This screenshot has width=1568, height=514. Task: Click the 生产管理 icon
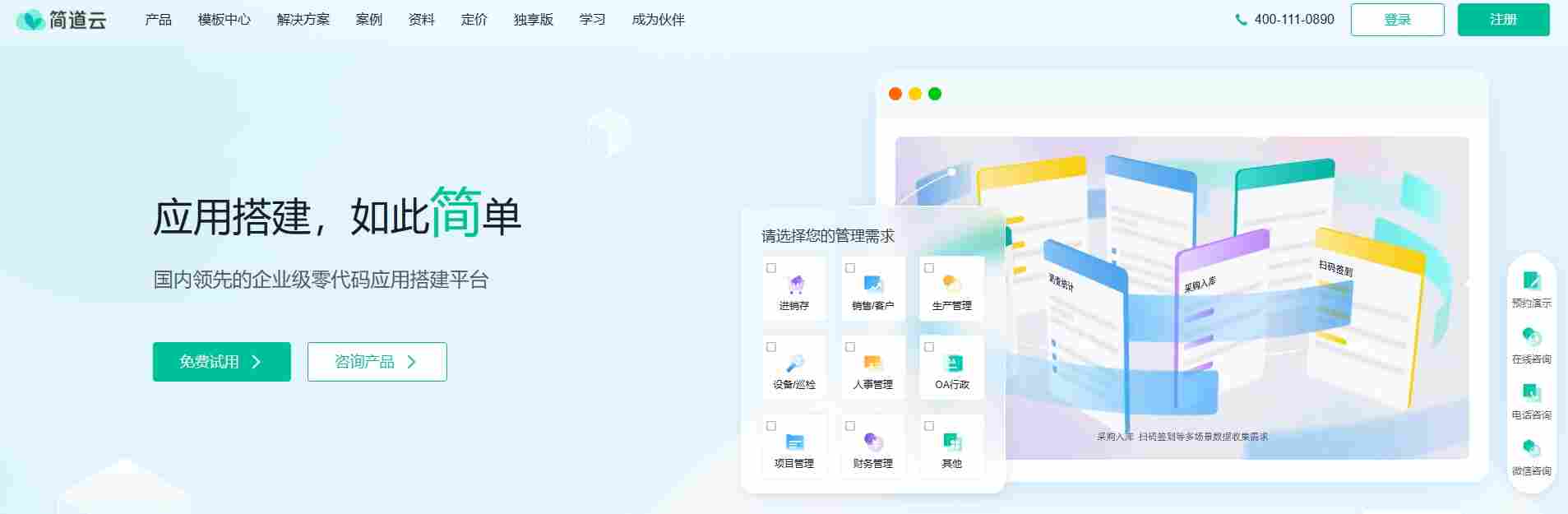(952, 285)
